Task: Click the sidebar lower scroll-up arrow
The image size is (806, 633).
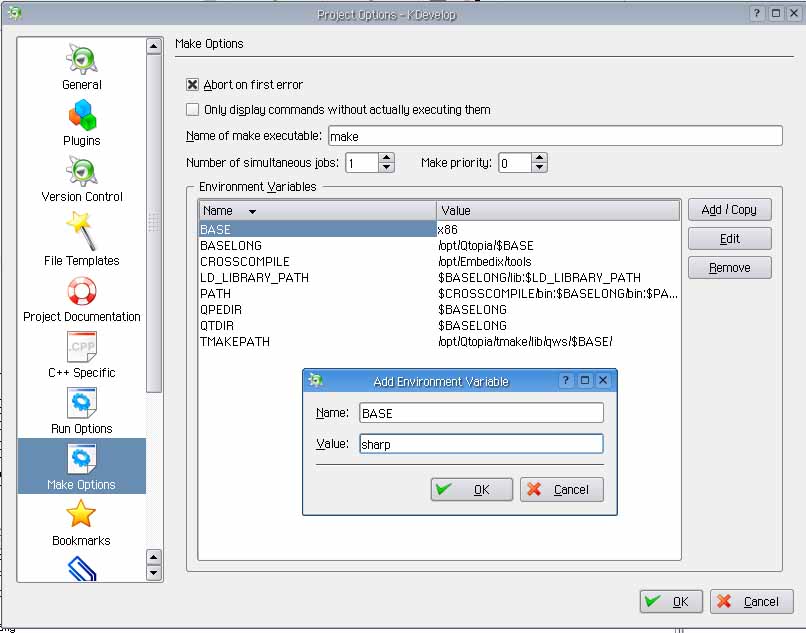Action: click(x=154, y=557)
